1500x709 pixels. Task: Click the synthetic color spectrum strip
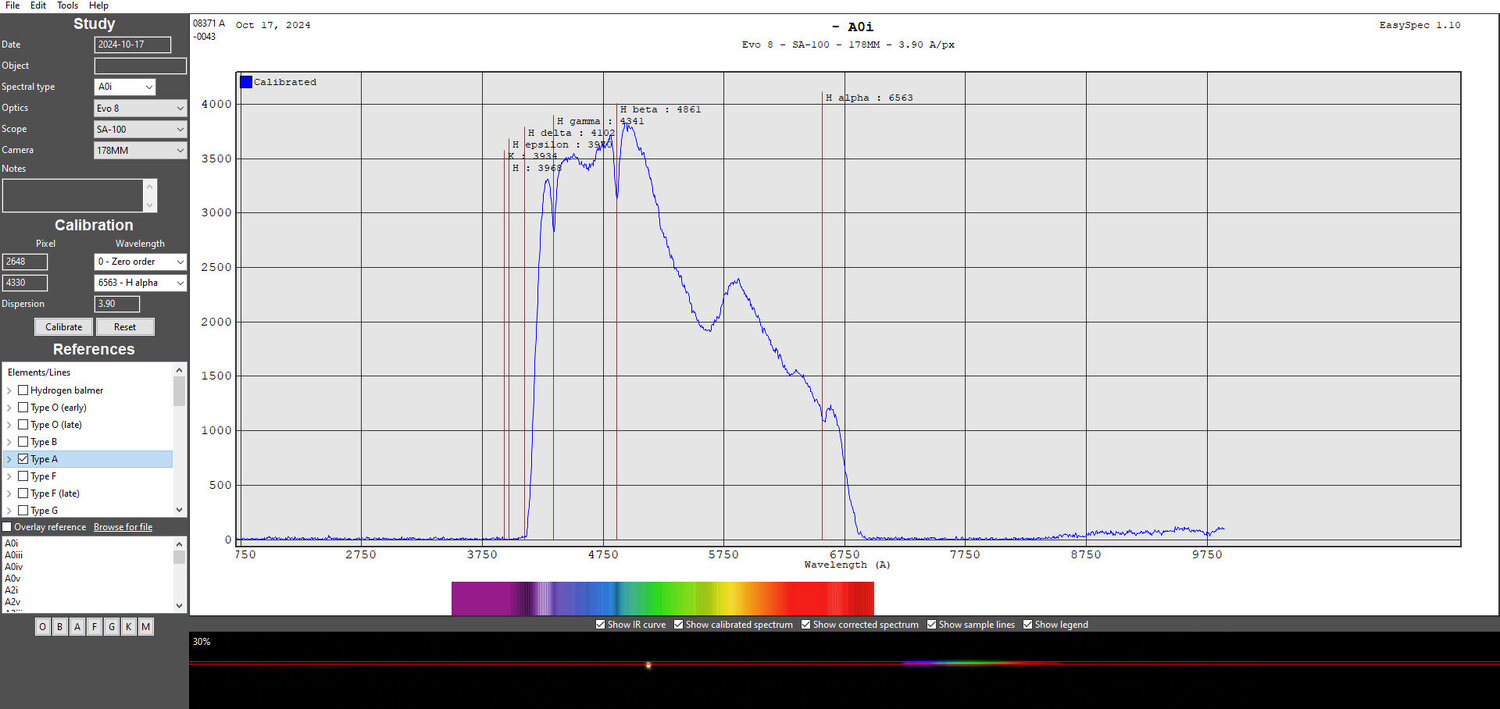pyautogui.click(x=663, y=598)
